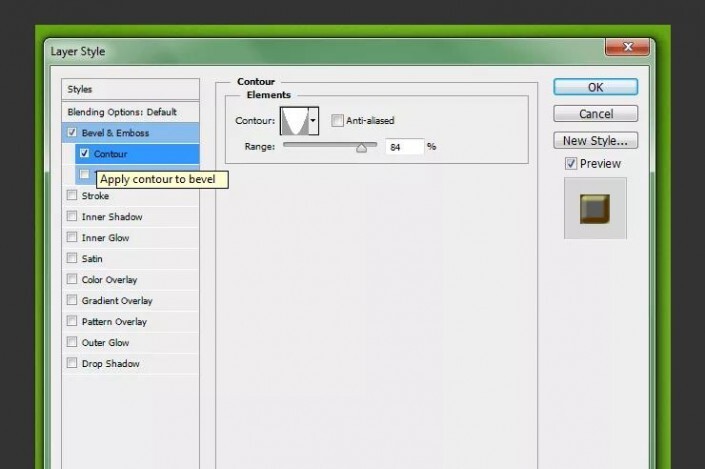This screenshot has width=705, height=469.
Task: Open the Gradient Overlay settings
Action: (x=117, y=301)
